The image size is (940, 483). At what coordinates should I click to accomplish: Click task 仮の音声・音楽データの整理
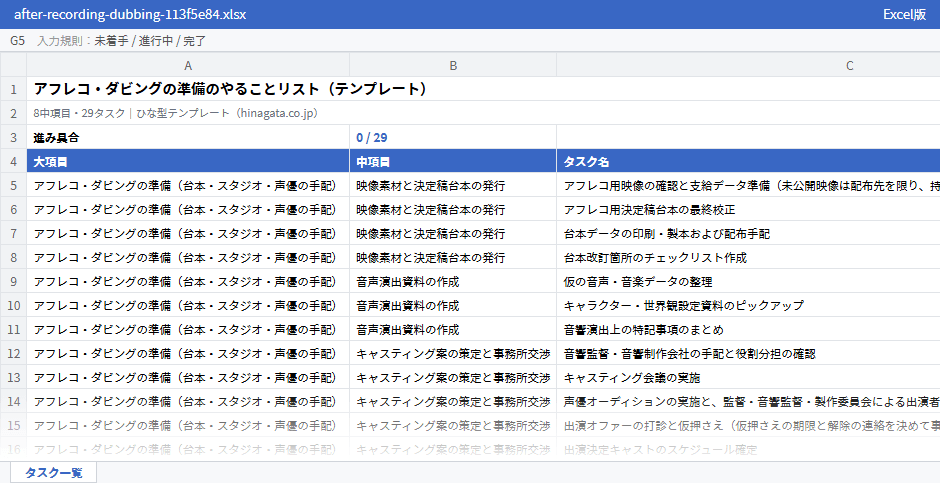(638, 282)
